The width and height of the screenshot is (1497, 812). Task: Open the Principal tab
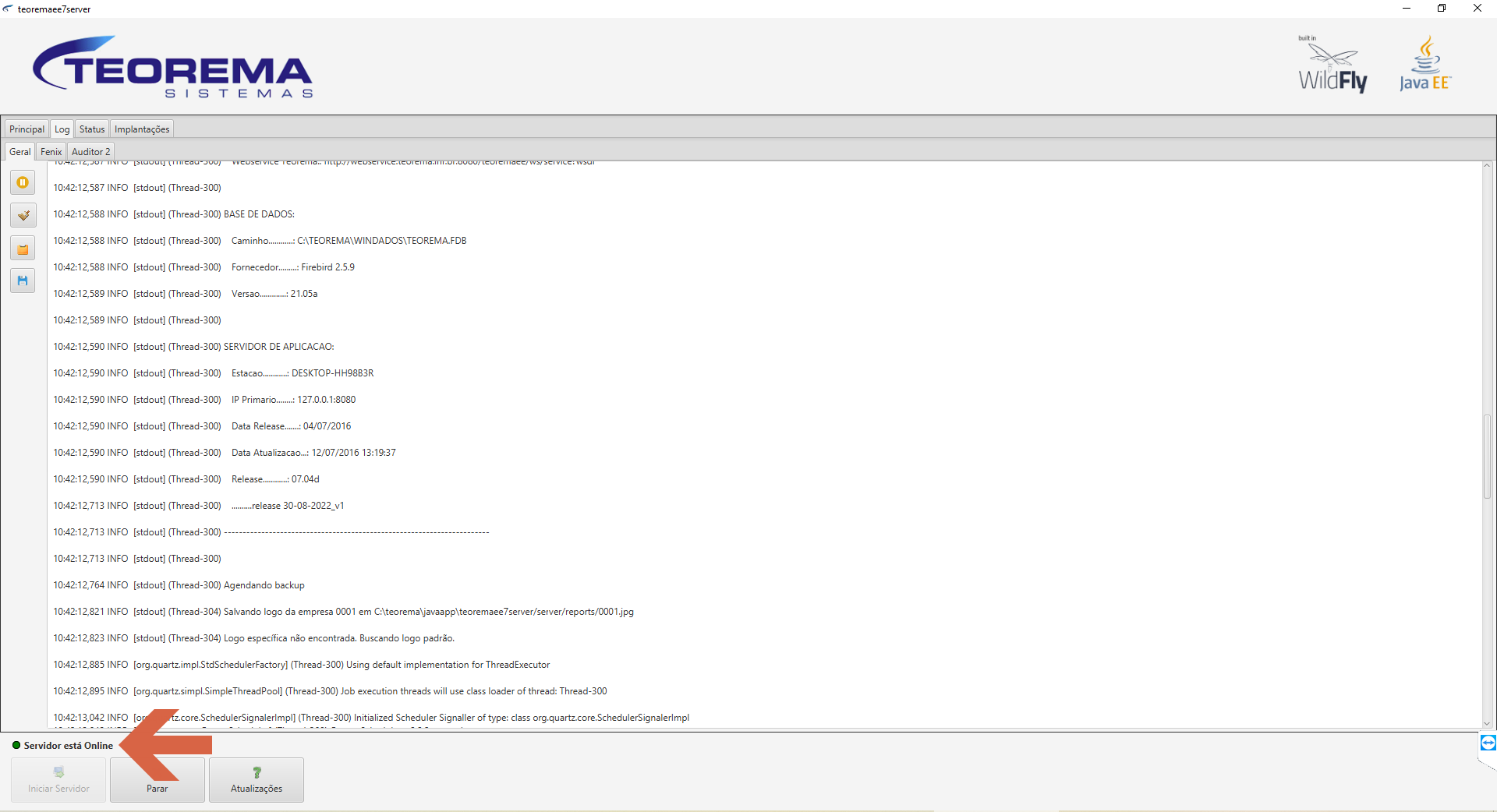coord(27,129)
